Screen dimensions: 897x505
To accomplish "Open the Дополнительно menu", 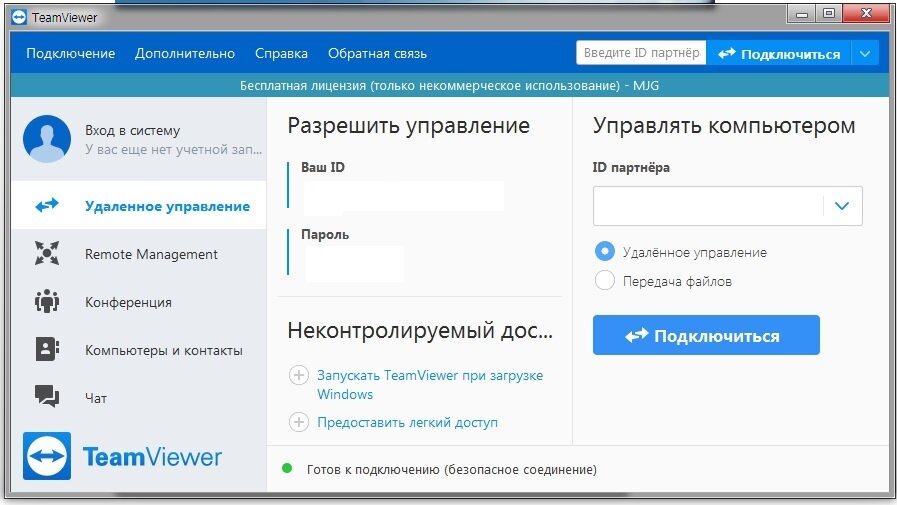I will tap(185, 54).
